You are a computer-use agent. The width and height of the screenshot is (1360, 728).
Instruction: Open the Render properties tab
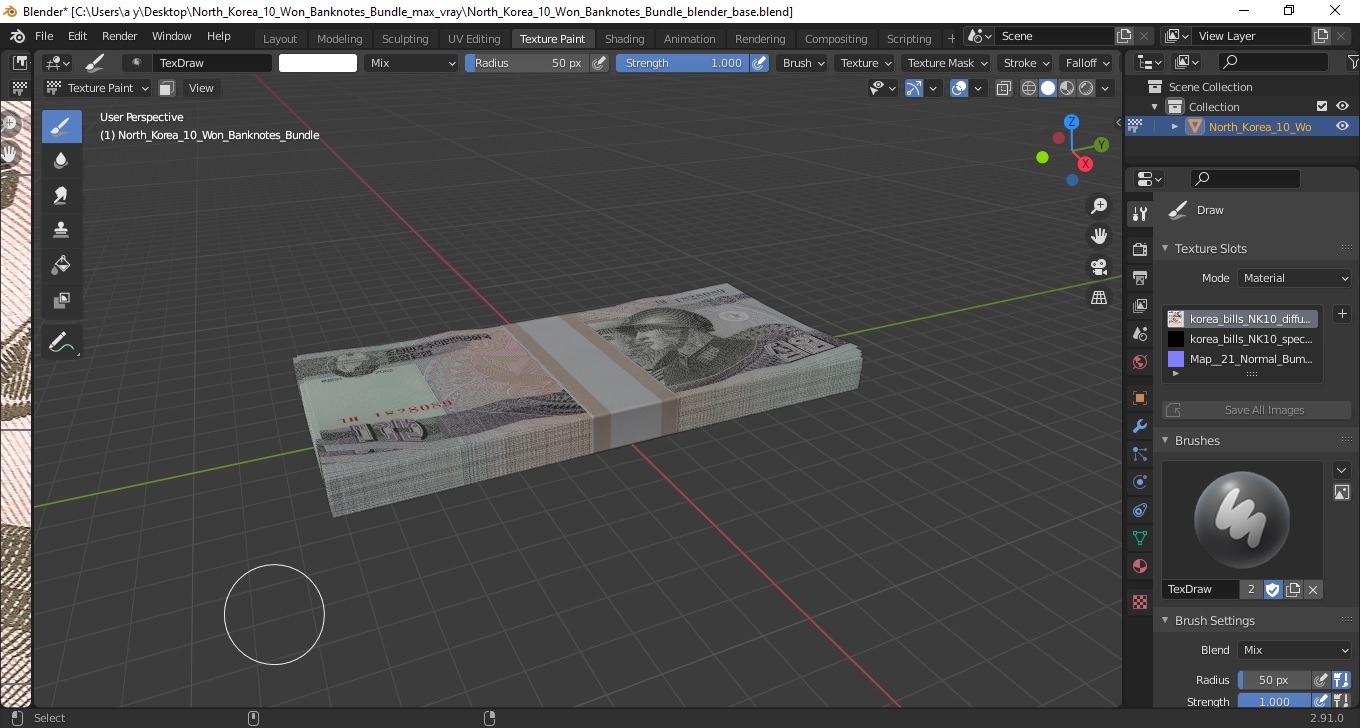point(1139,249)
